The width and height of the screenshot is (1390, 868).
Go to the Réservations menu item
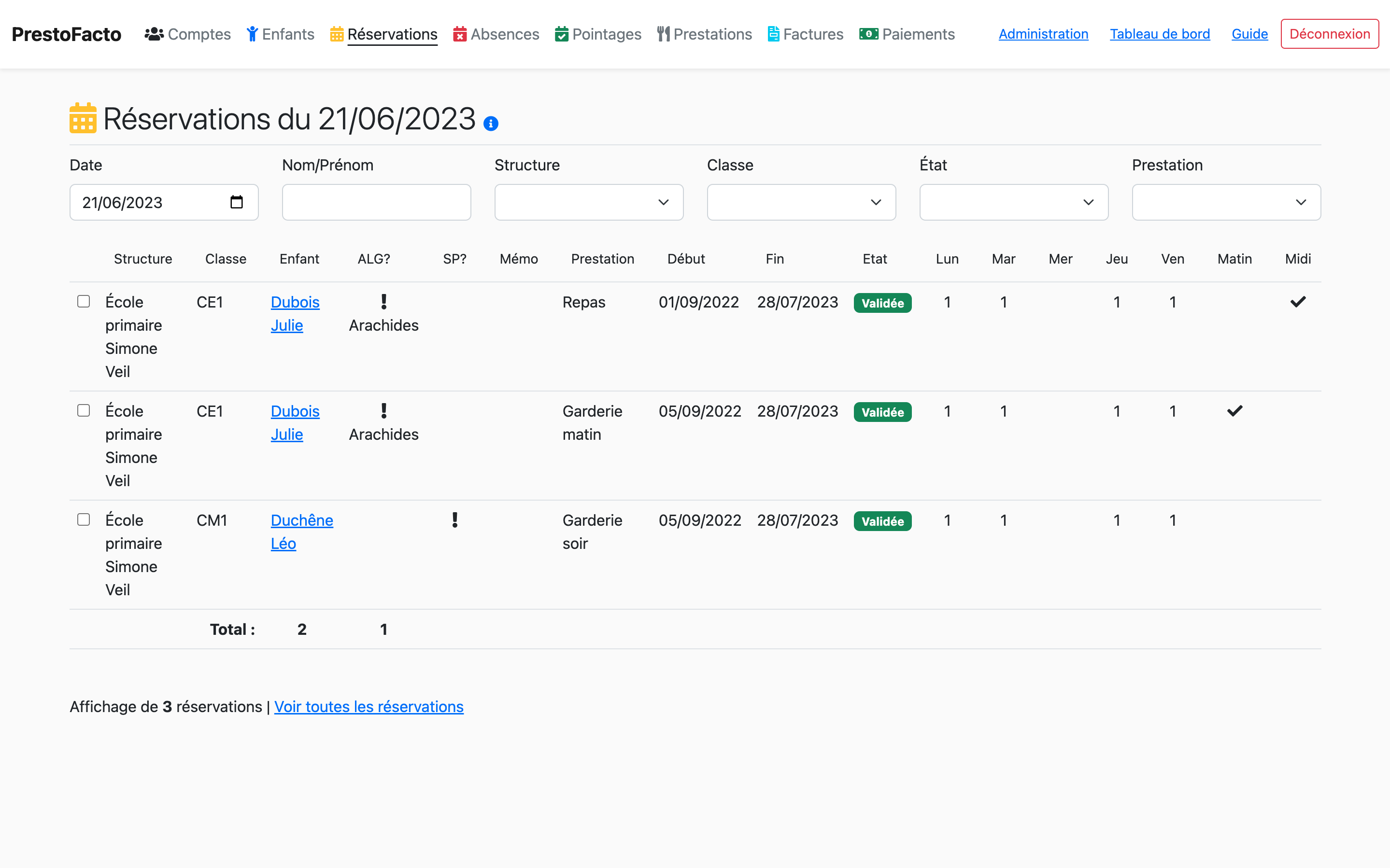tap(392, 34)
